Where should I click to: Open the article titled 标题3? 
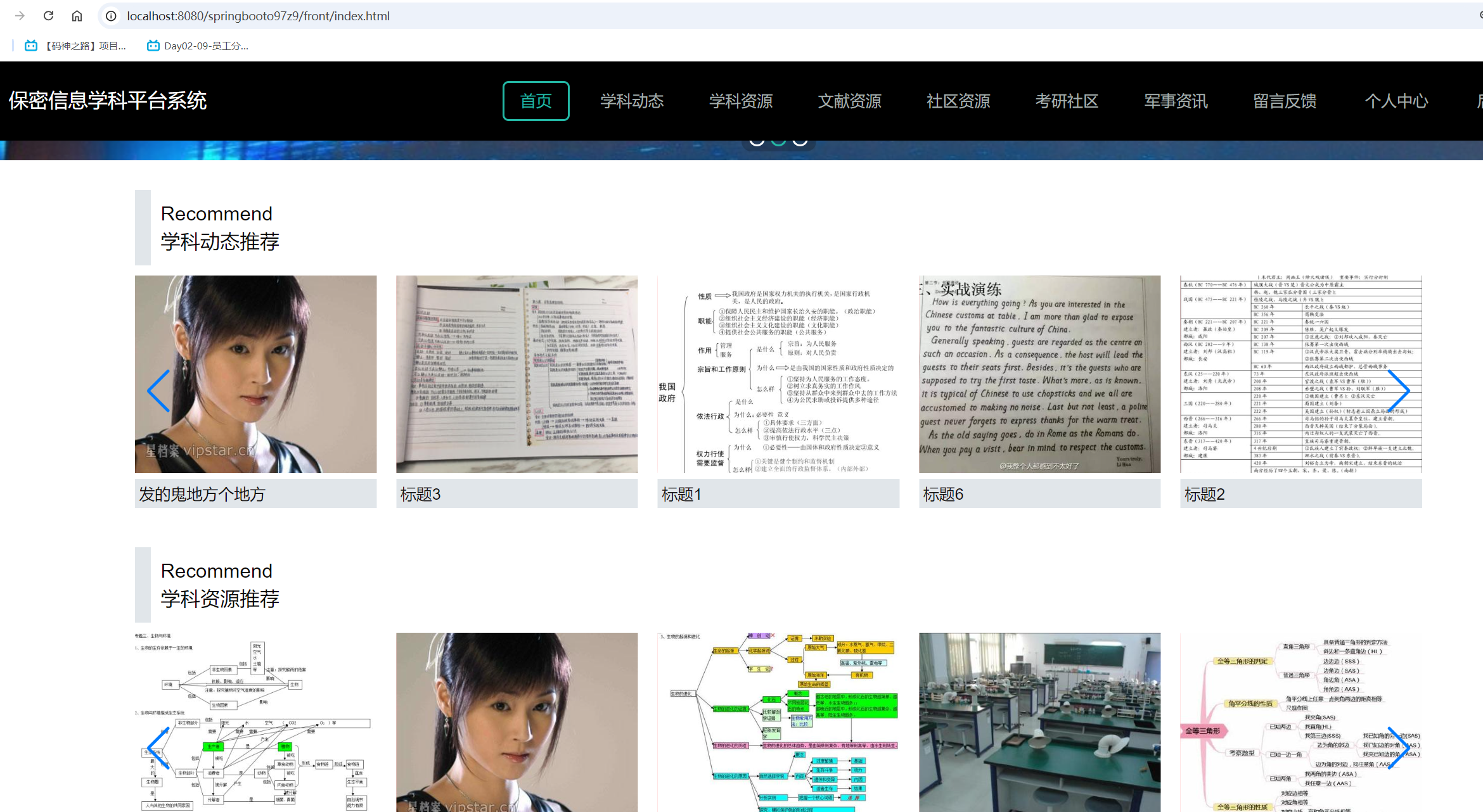tap(420, 495)
